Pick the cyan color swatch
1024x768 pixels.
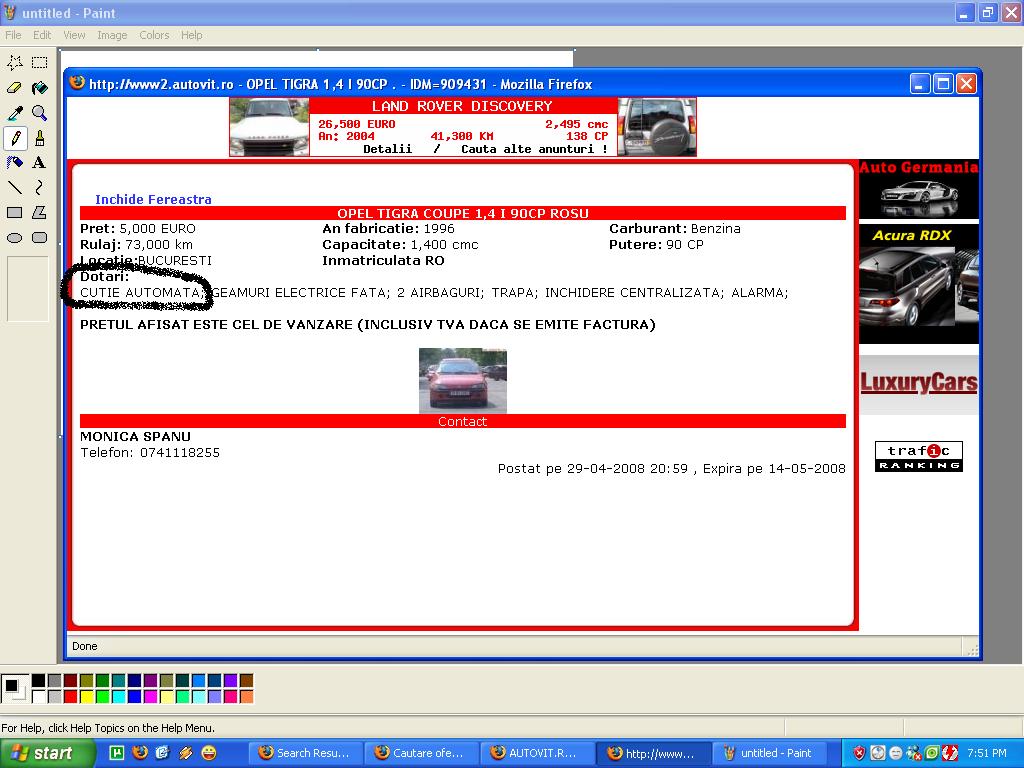(118, 696)
